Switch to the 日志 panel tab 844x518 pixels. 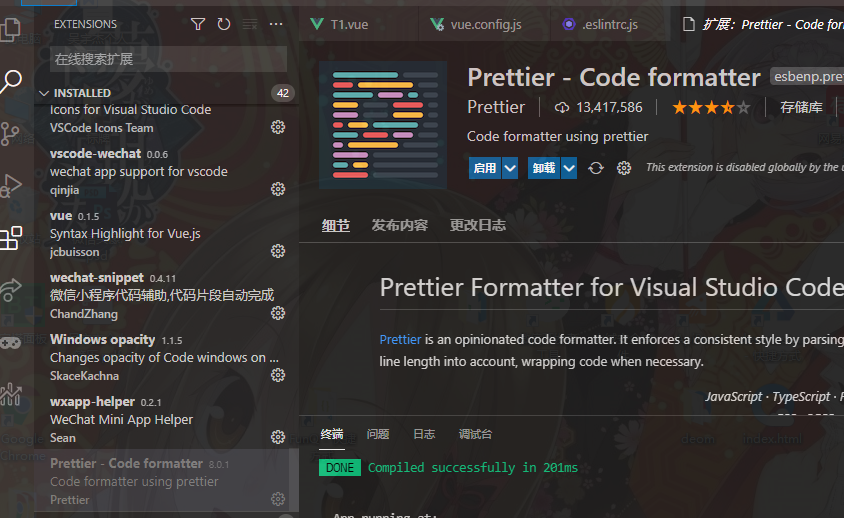[424, 434]
